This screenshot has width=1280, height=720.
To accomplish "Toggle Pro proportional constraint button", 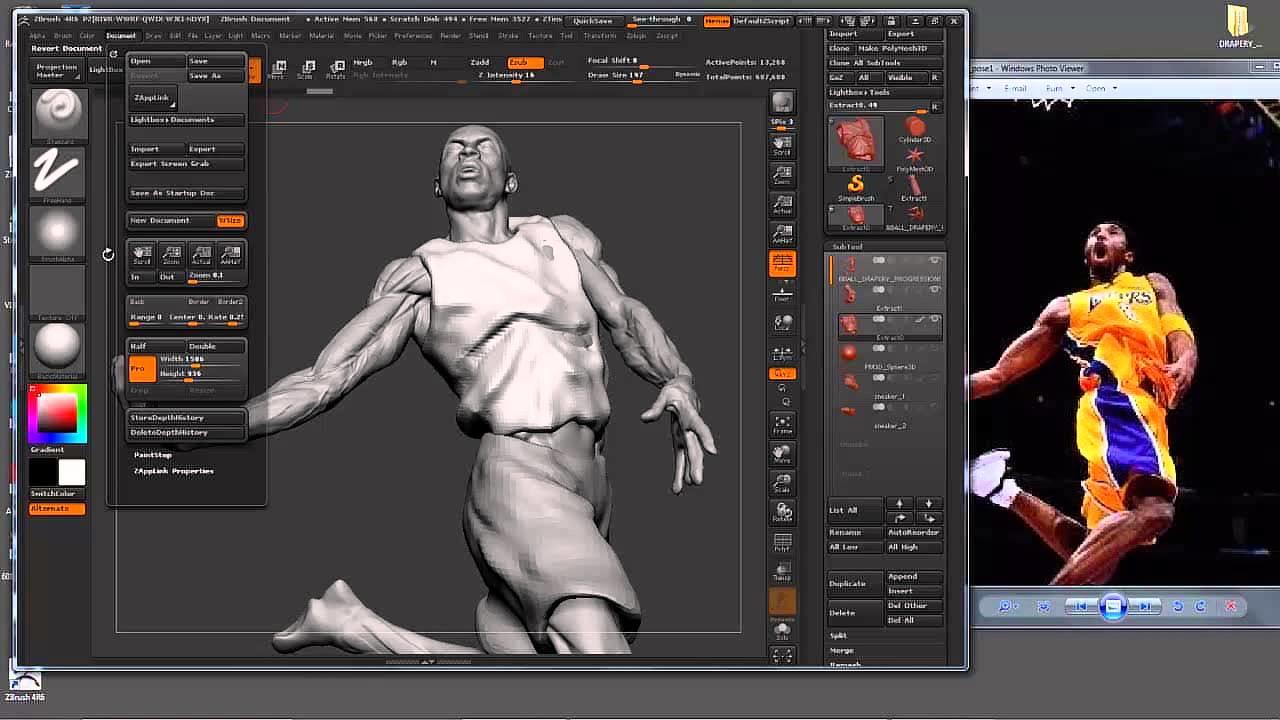I will pyautogui.click(x=142, y=367).
